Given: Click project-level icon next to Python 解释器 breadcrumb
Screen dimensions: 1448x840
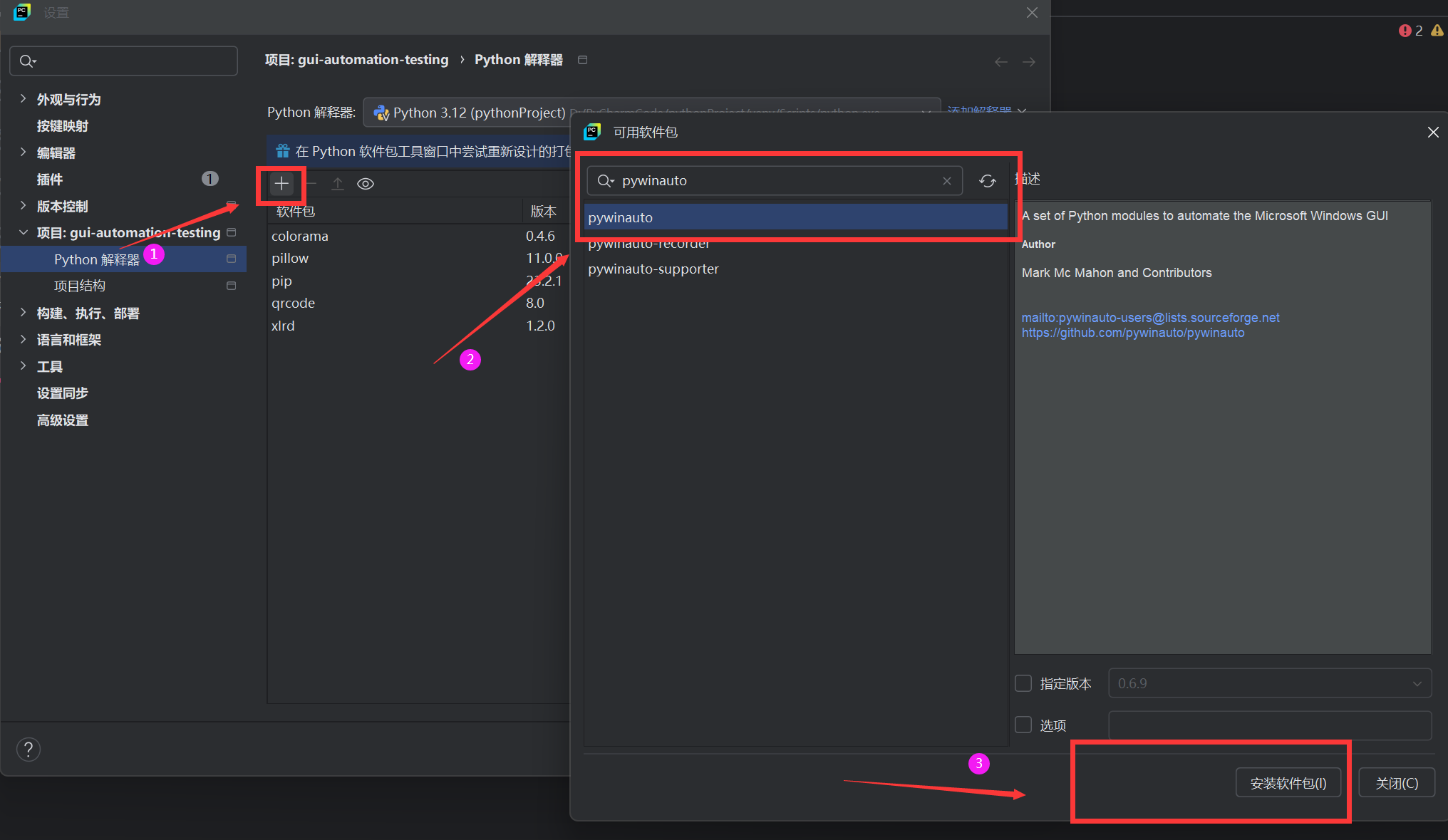Looking at the screenshot, I should 582,60.
